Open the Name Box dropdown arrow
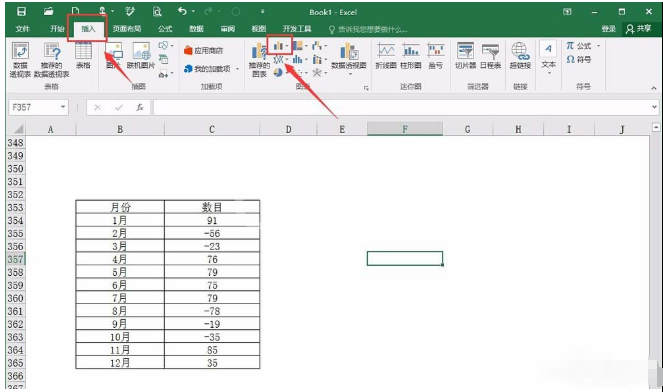This screenshot has width=663, height=392. point(63,107)
